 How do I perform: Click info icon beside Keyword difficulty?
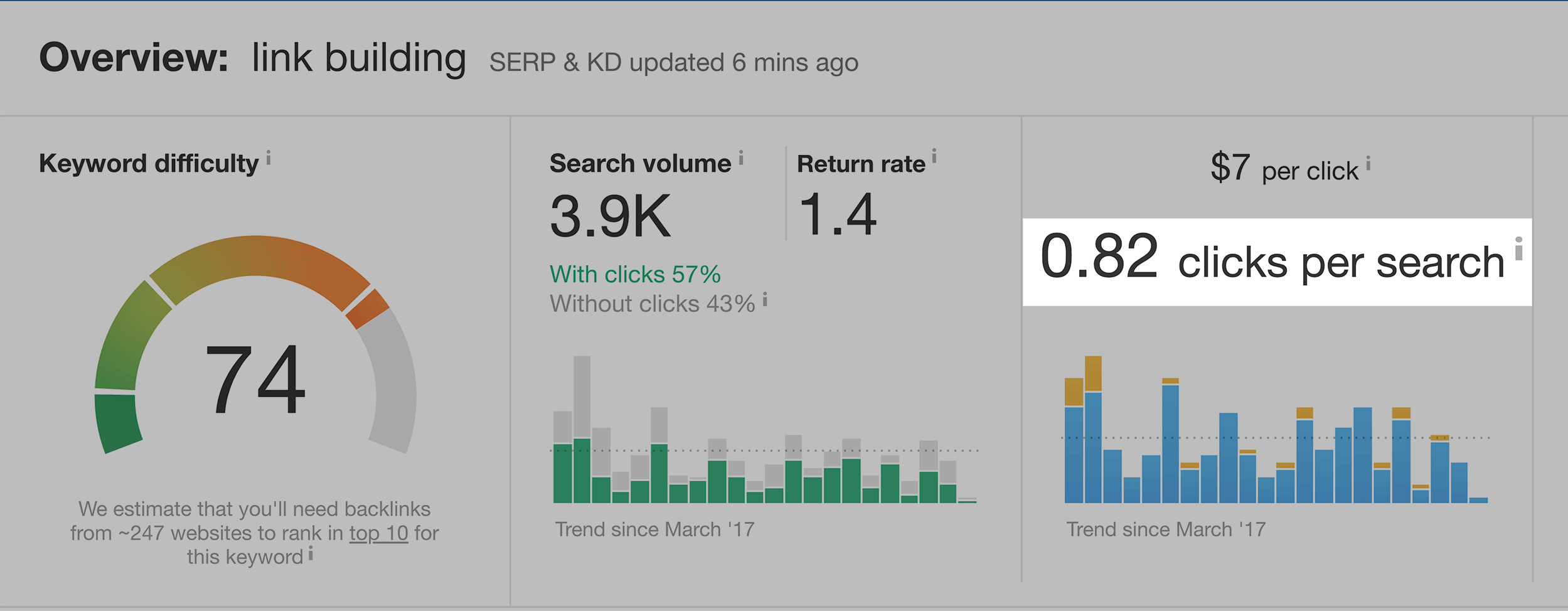point(269,157)
